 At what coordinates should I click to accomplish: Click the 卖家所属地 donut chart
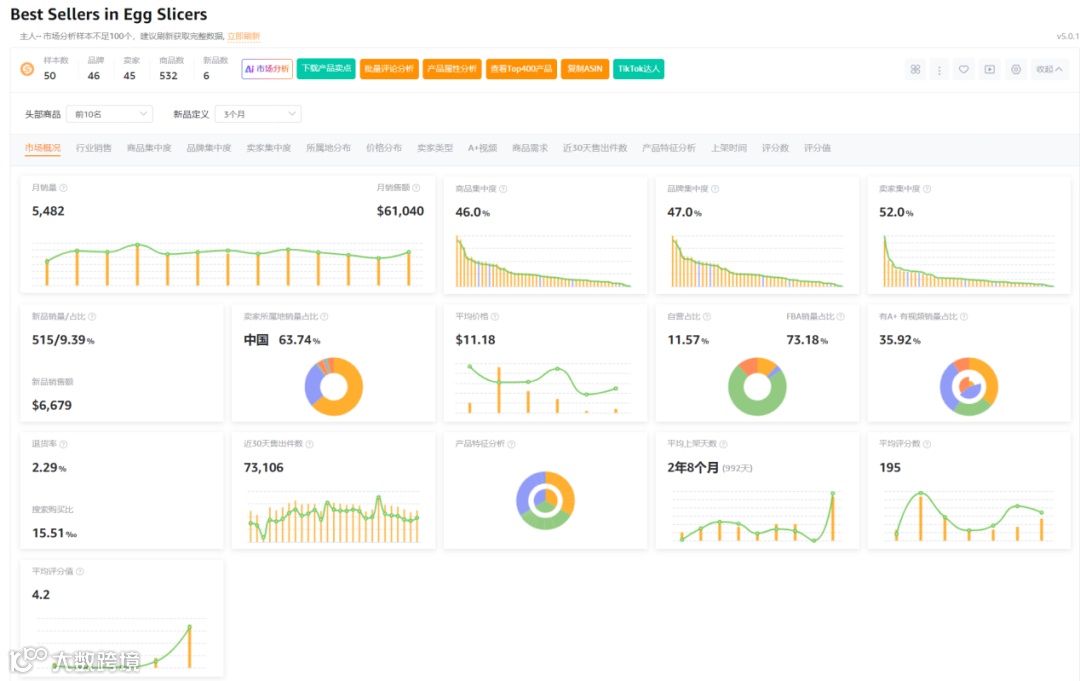point(334,386)
